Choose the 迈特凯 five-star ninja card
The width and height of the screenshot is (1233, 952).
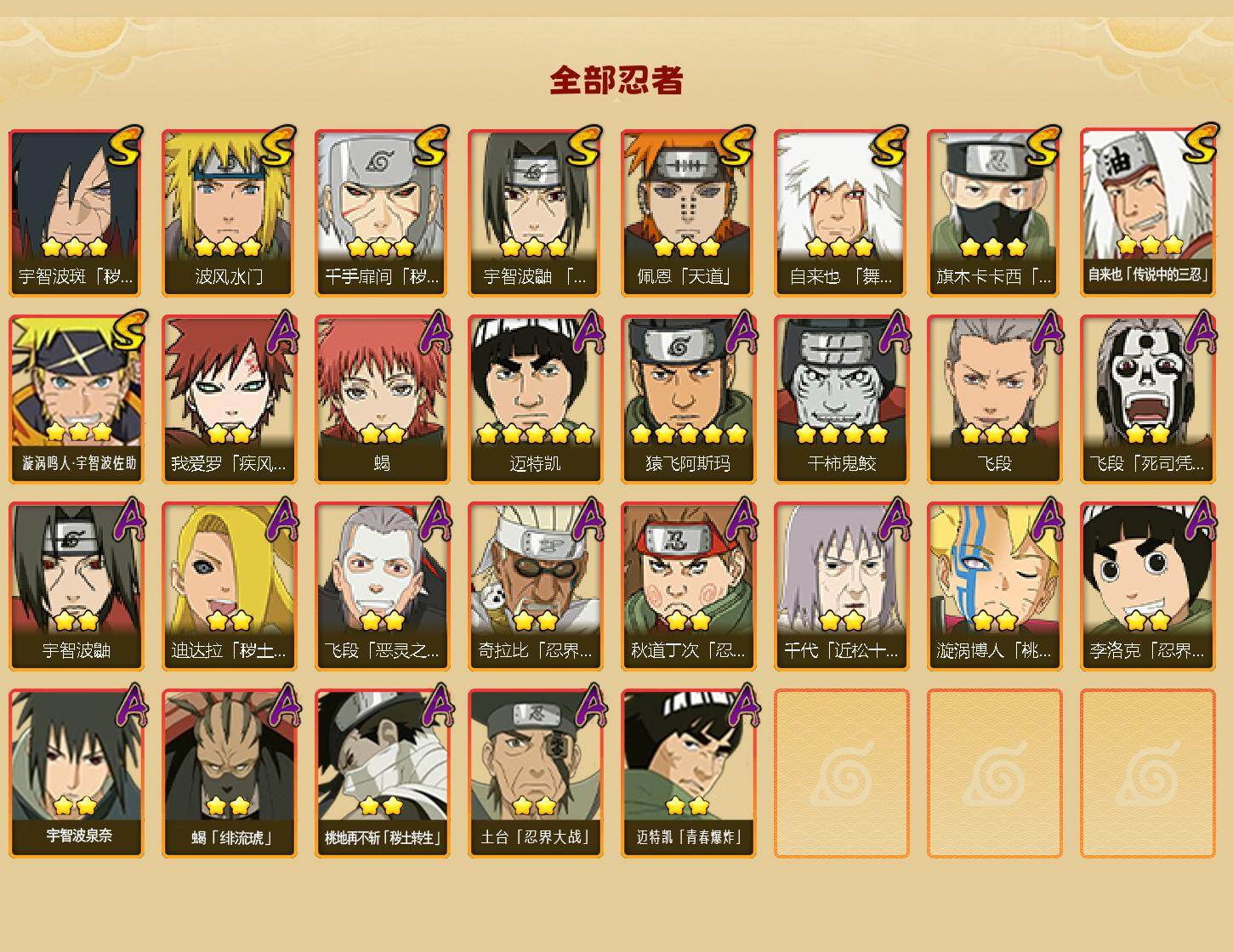[535, 399]
